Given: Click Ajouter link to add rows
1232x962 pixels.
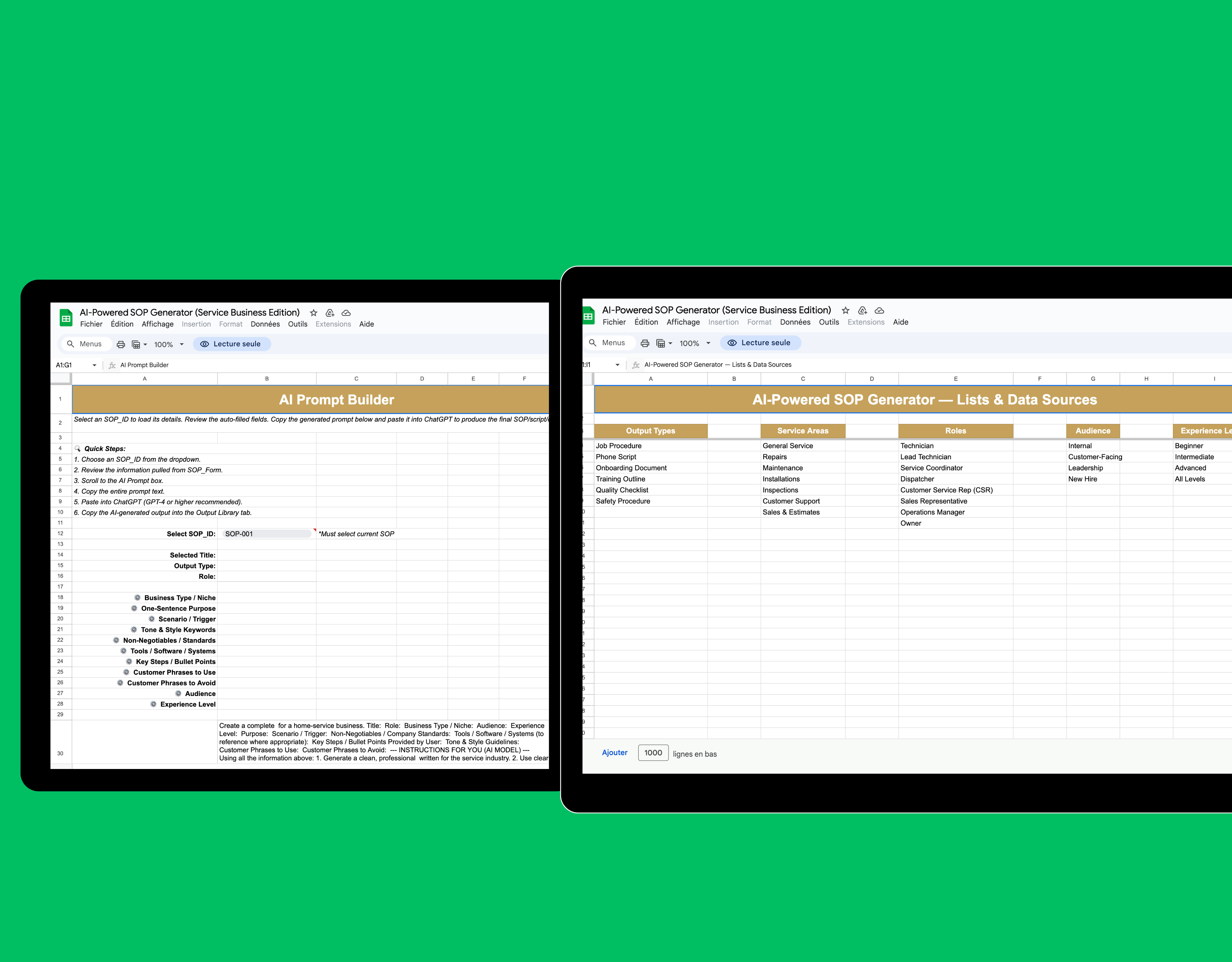Looking at the screenshot, I should 614,753.
